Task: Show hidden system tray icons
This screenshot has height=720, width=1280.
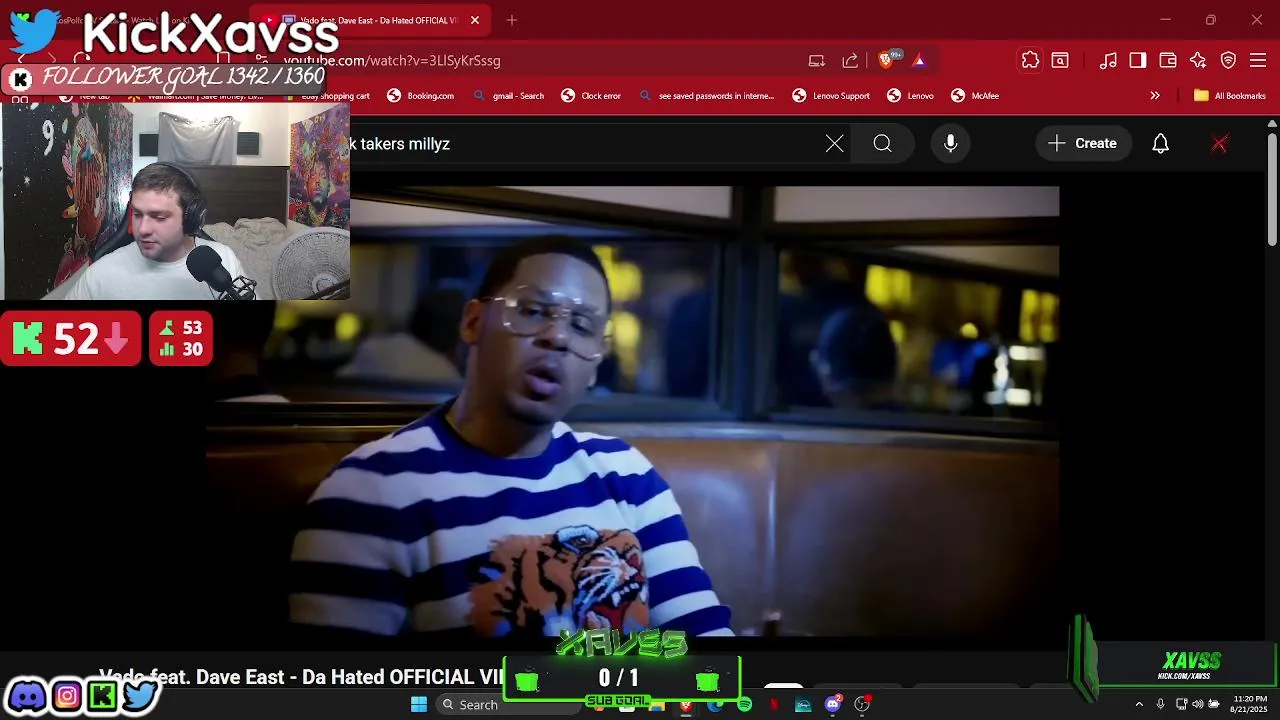Action: [x=1138, y=704]
